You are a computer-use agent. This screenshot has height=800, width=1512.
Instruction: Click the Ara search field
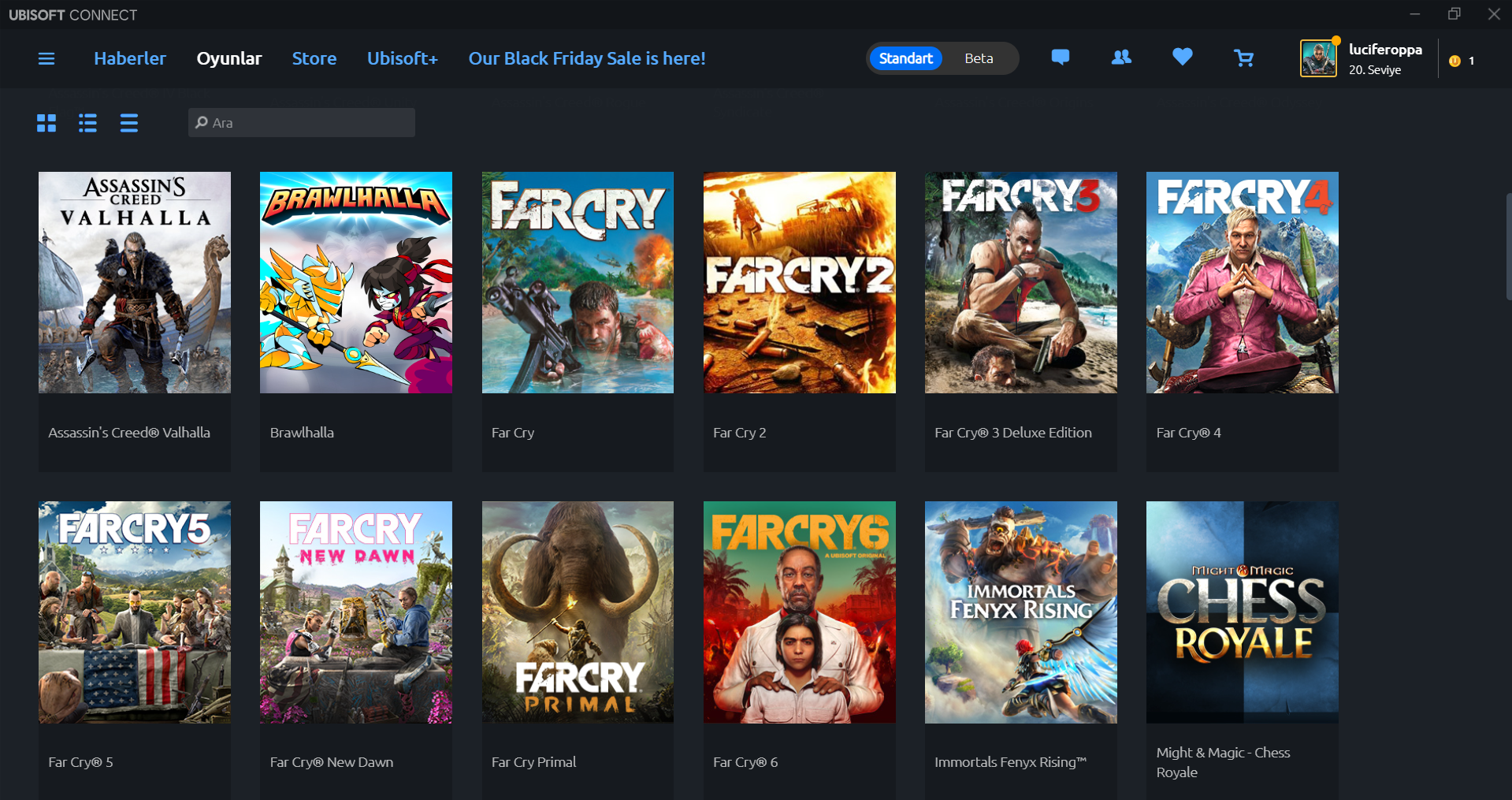(x=302, y=123)
